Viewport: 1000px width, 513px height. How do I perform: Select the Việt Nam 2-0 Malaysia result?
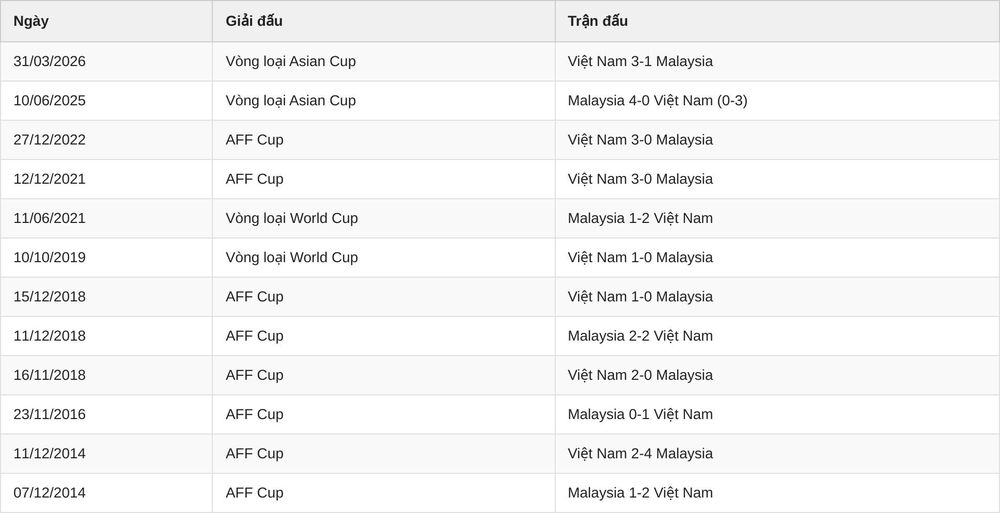tap(777, 376)
